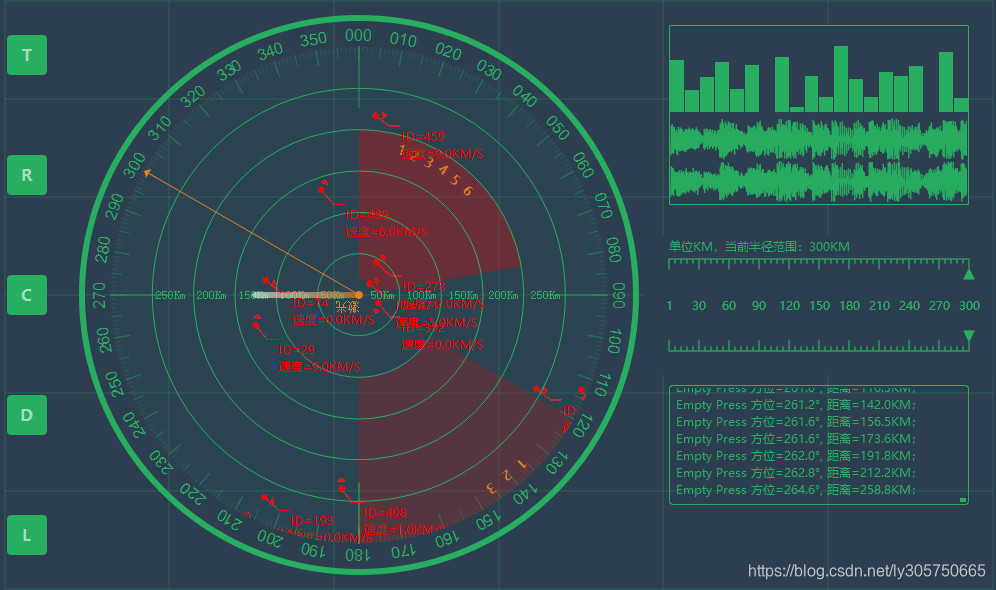Click the ID=459 target label text
Viewport: 996px width, 590px height.
coord(423,137)
